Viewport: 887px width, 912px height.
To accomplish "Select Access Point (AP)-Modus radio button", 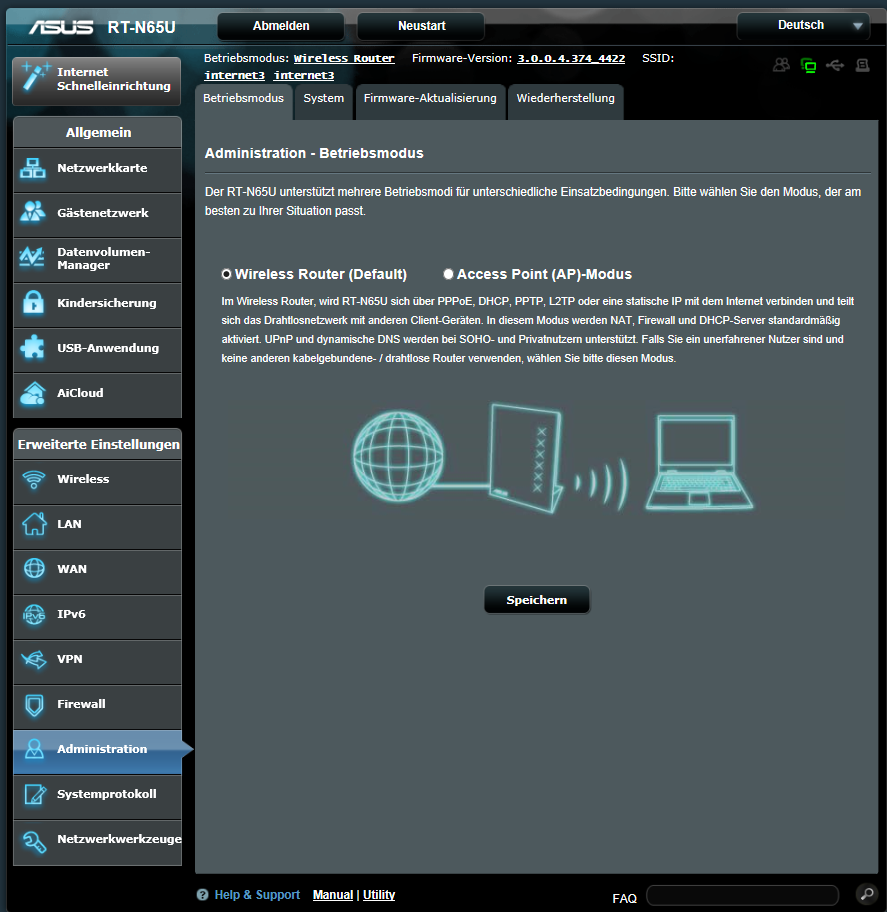I will point(448,274).
